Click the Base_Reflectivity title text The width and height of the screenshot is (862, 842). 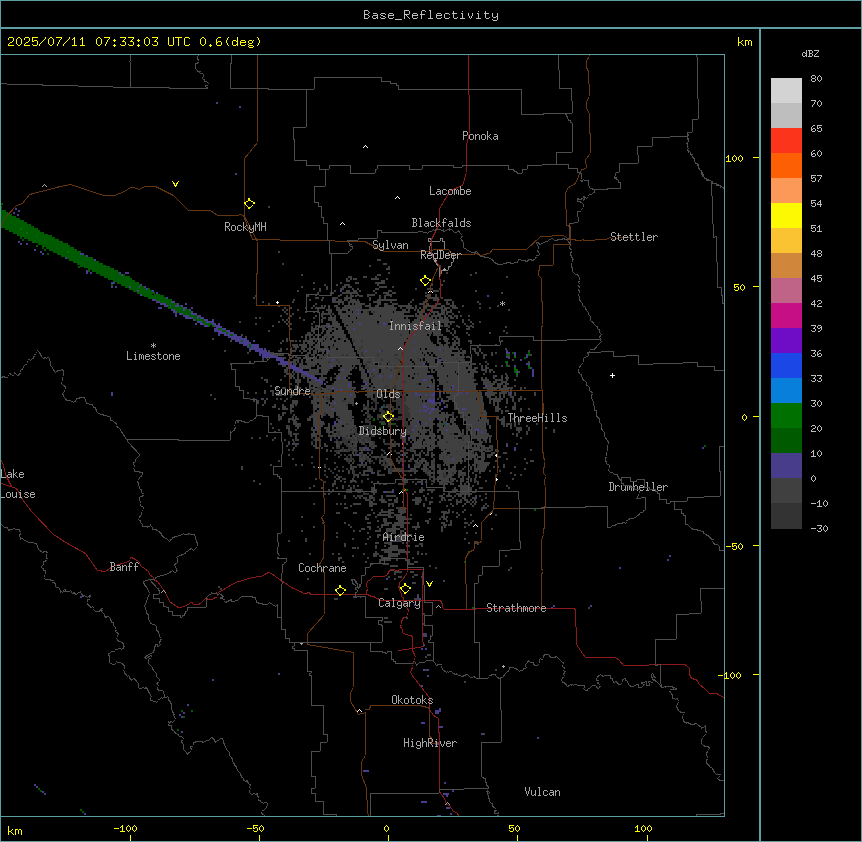click(431, 15)
